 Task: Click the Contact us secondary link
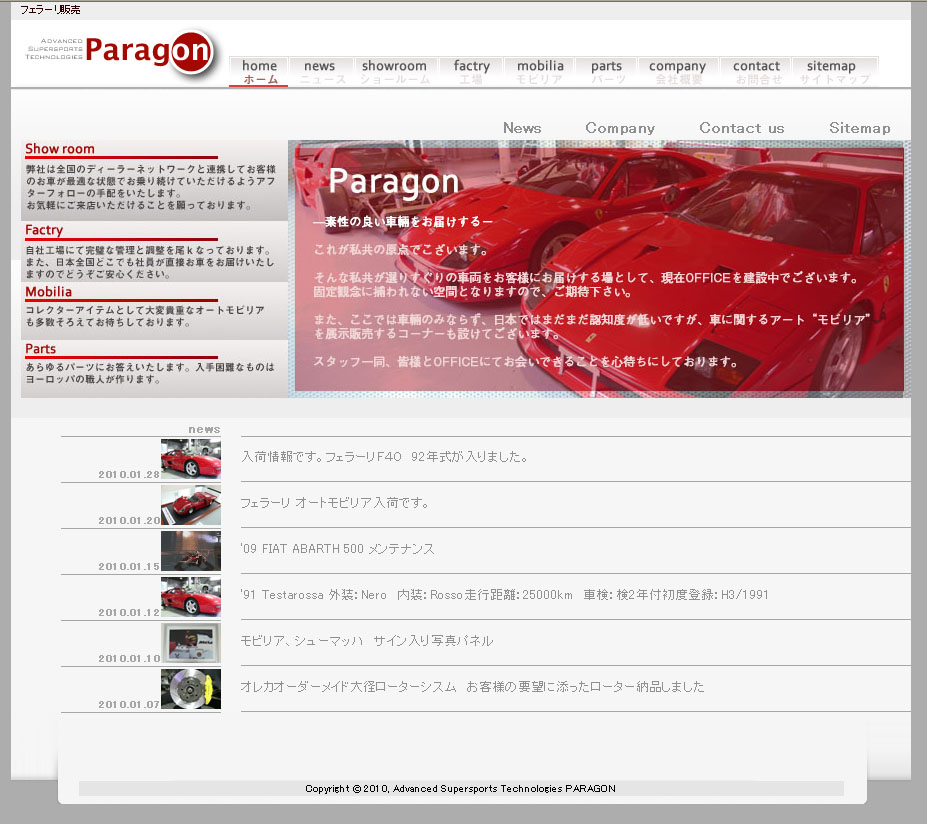(741, 128)
